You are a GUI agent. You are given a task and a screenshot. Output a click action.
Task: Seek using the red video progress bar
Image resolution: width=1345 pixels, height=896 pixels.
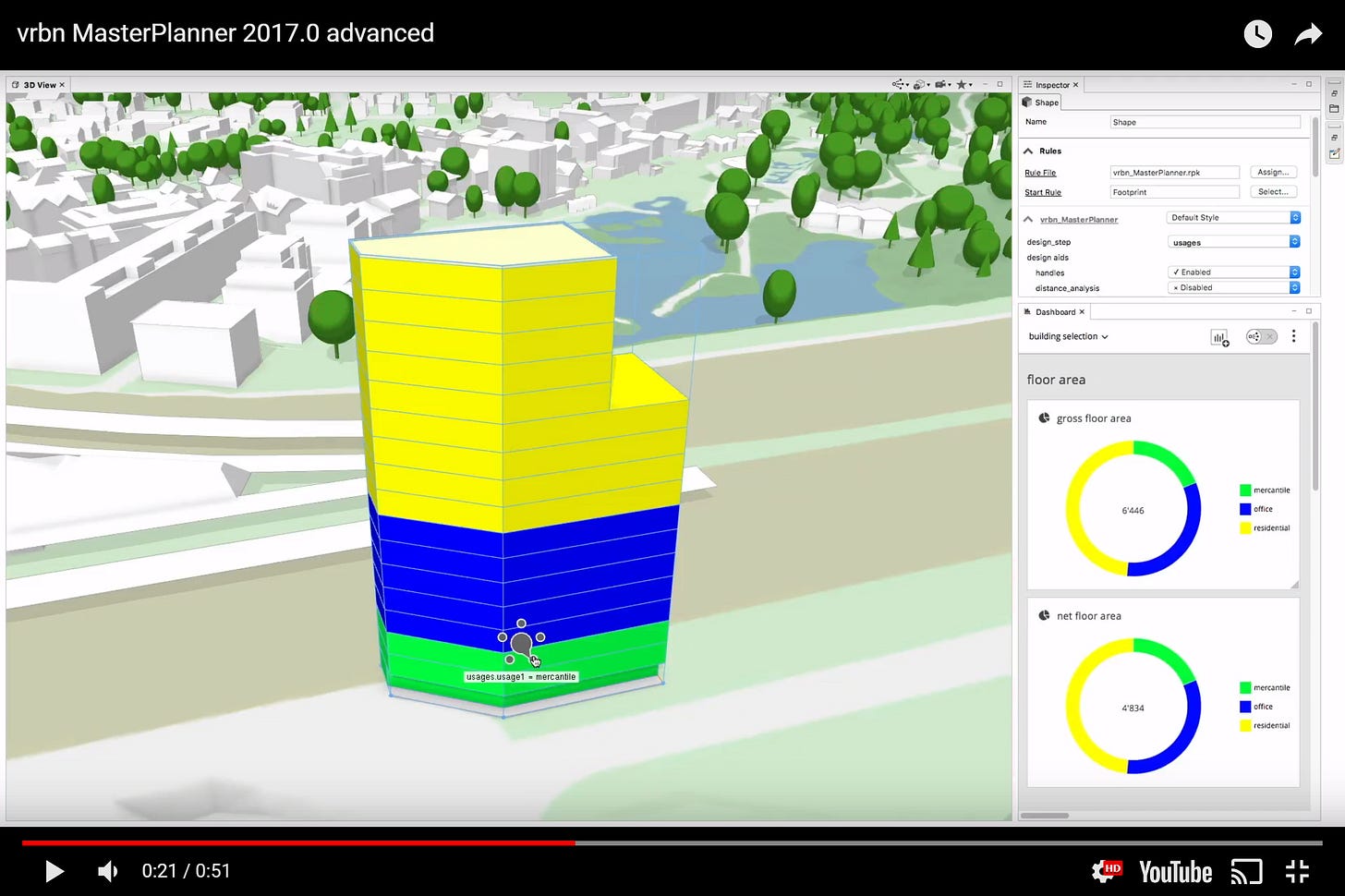[x=298, y=842]
